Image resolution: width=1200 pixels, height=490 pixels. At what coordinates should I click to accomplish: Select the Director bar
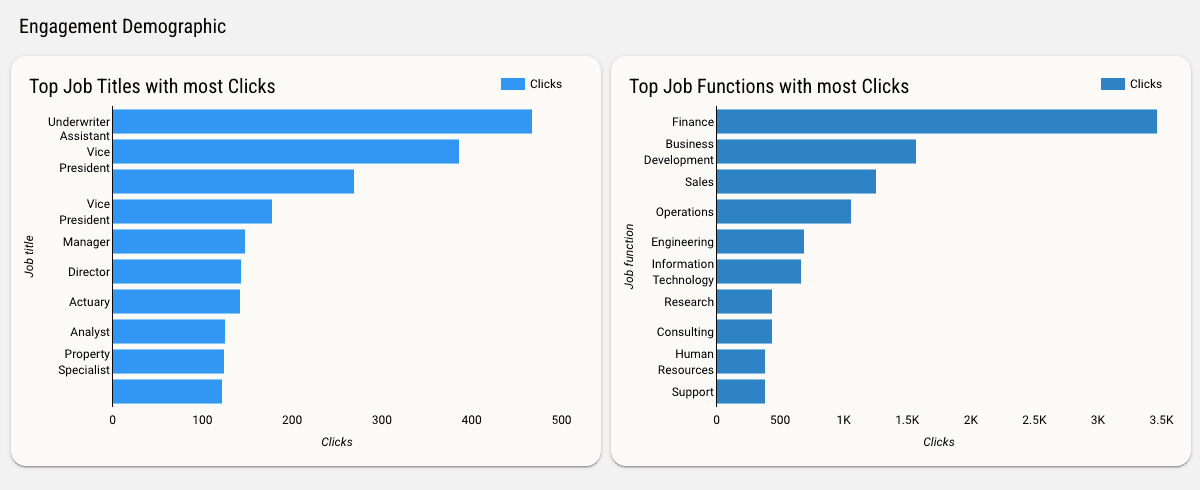point(177,272)
